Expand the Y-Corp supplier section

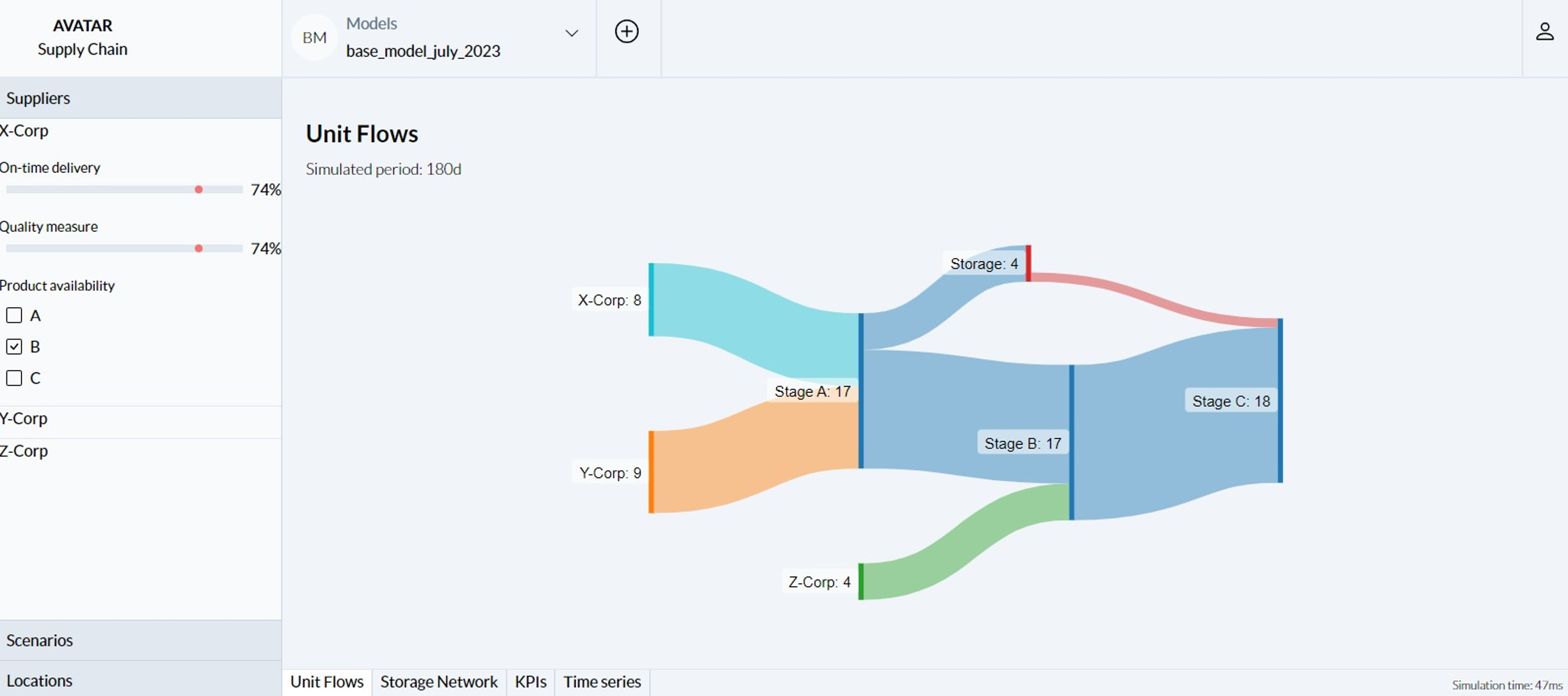(141, 419)
